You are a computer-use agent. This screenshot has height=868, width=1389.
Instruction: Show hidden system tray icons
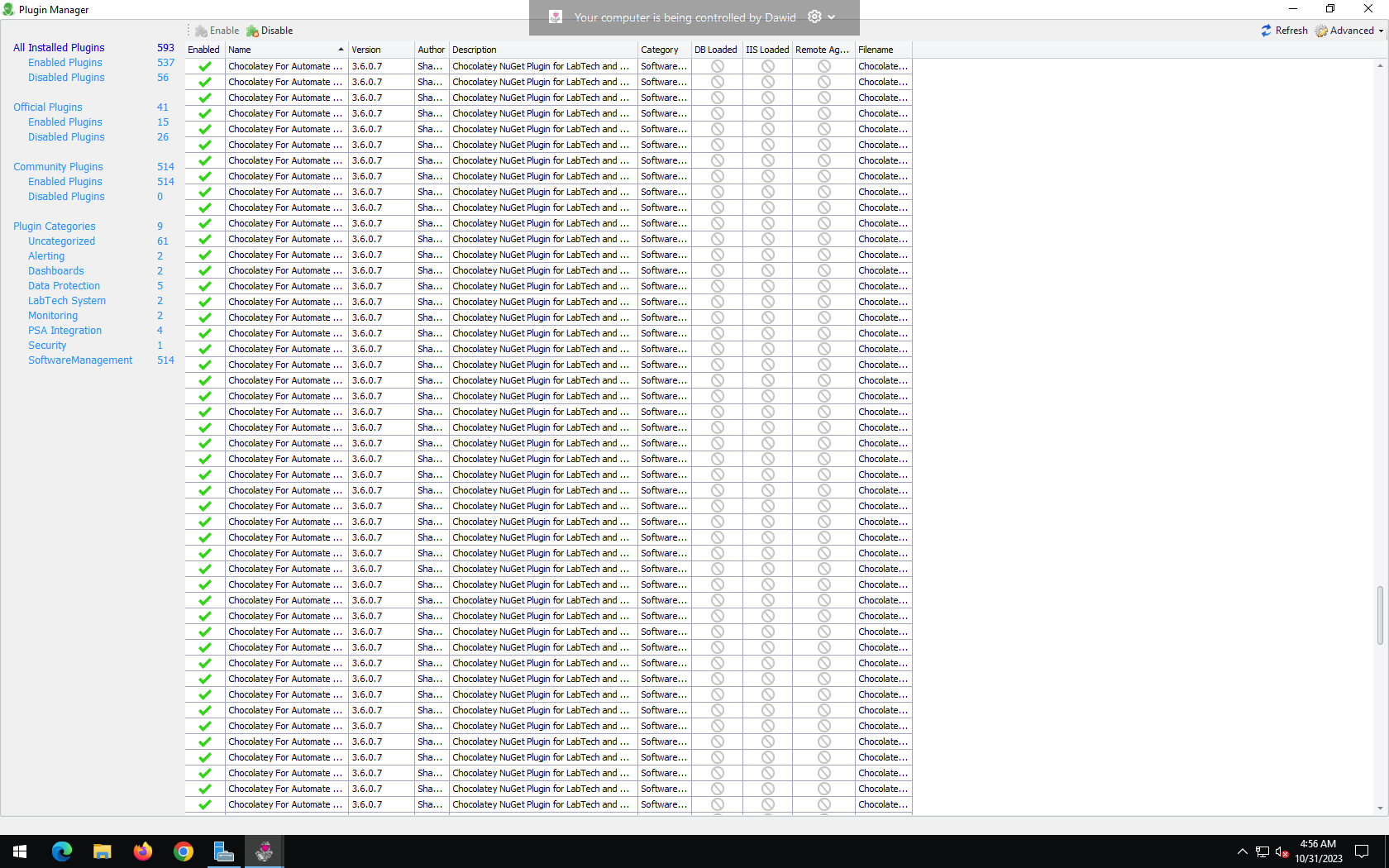1242,851
